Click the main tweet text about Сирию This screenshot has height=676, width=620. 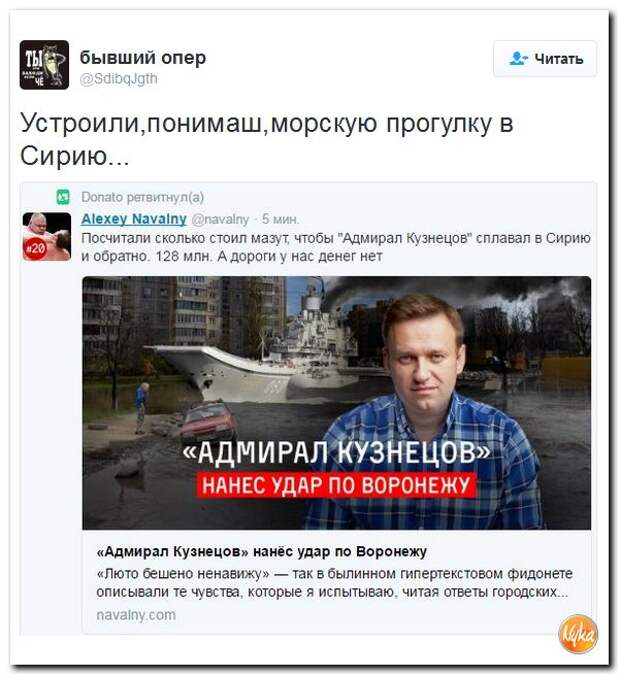pos(266,139)
